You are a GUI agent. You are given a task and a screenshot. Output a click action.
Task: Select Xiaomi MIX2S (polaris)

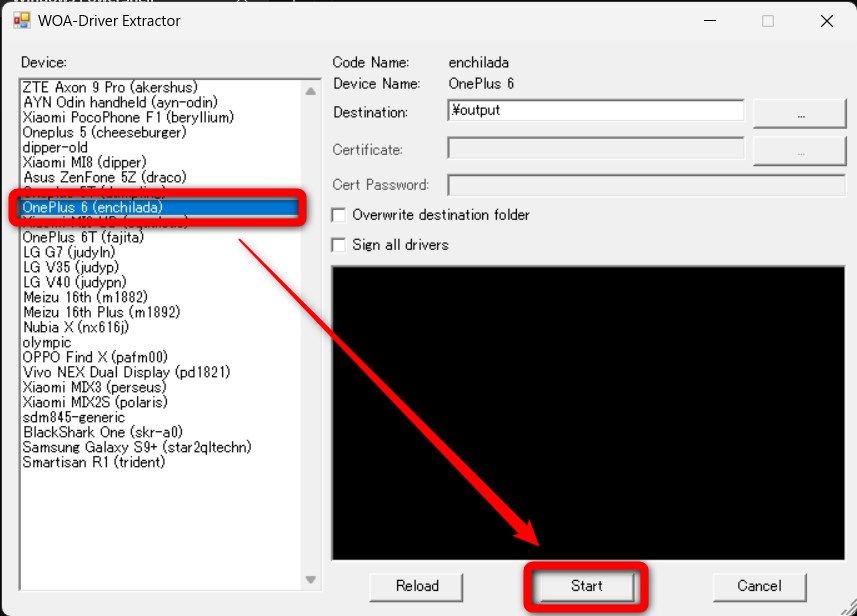pyautogui.click(x=95, y=403)
